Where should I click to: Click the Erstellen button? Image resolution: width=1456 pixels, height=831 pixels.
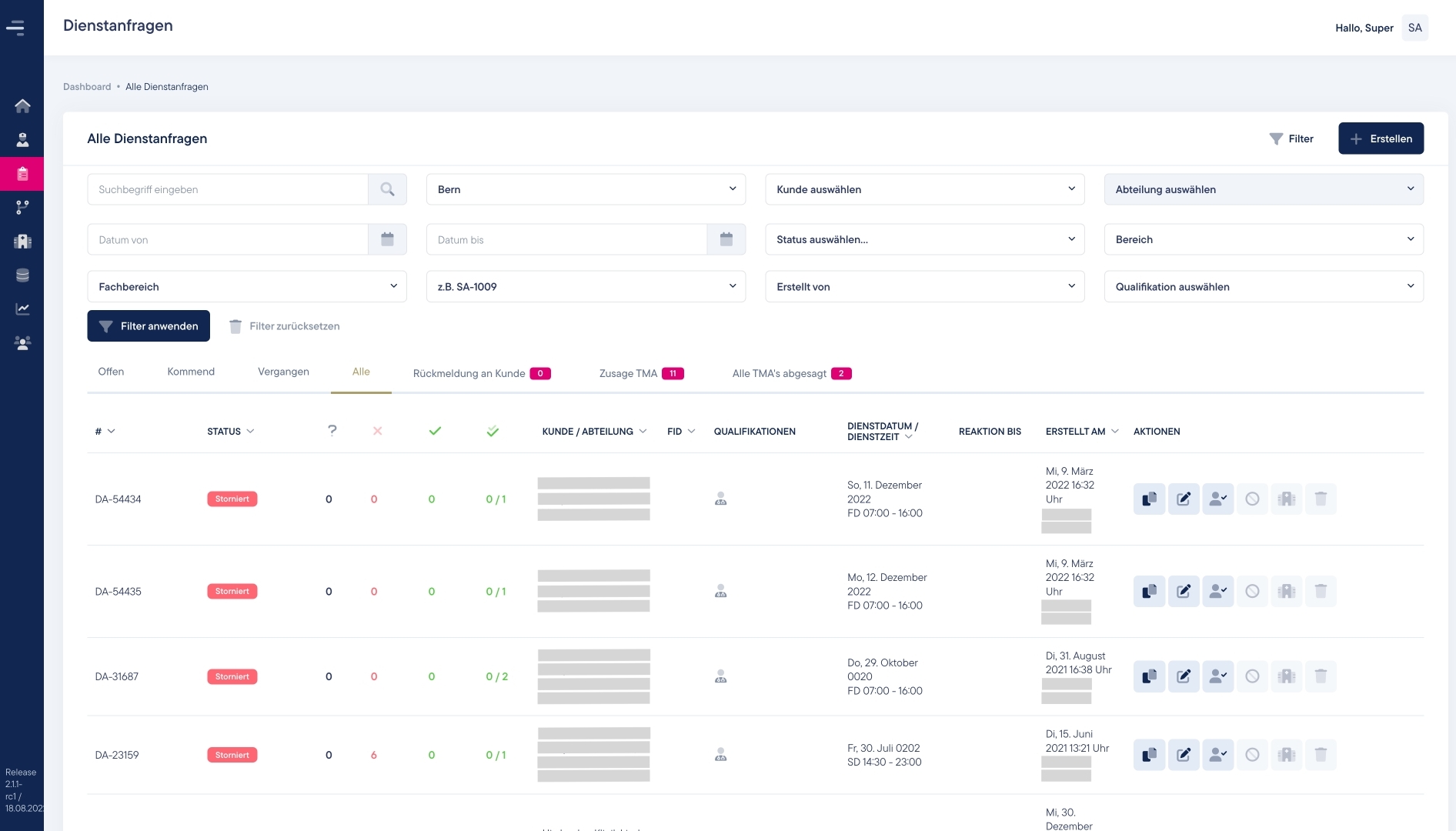(x=1381, y=138)
